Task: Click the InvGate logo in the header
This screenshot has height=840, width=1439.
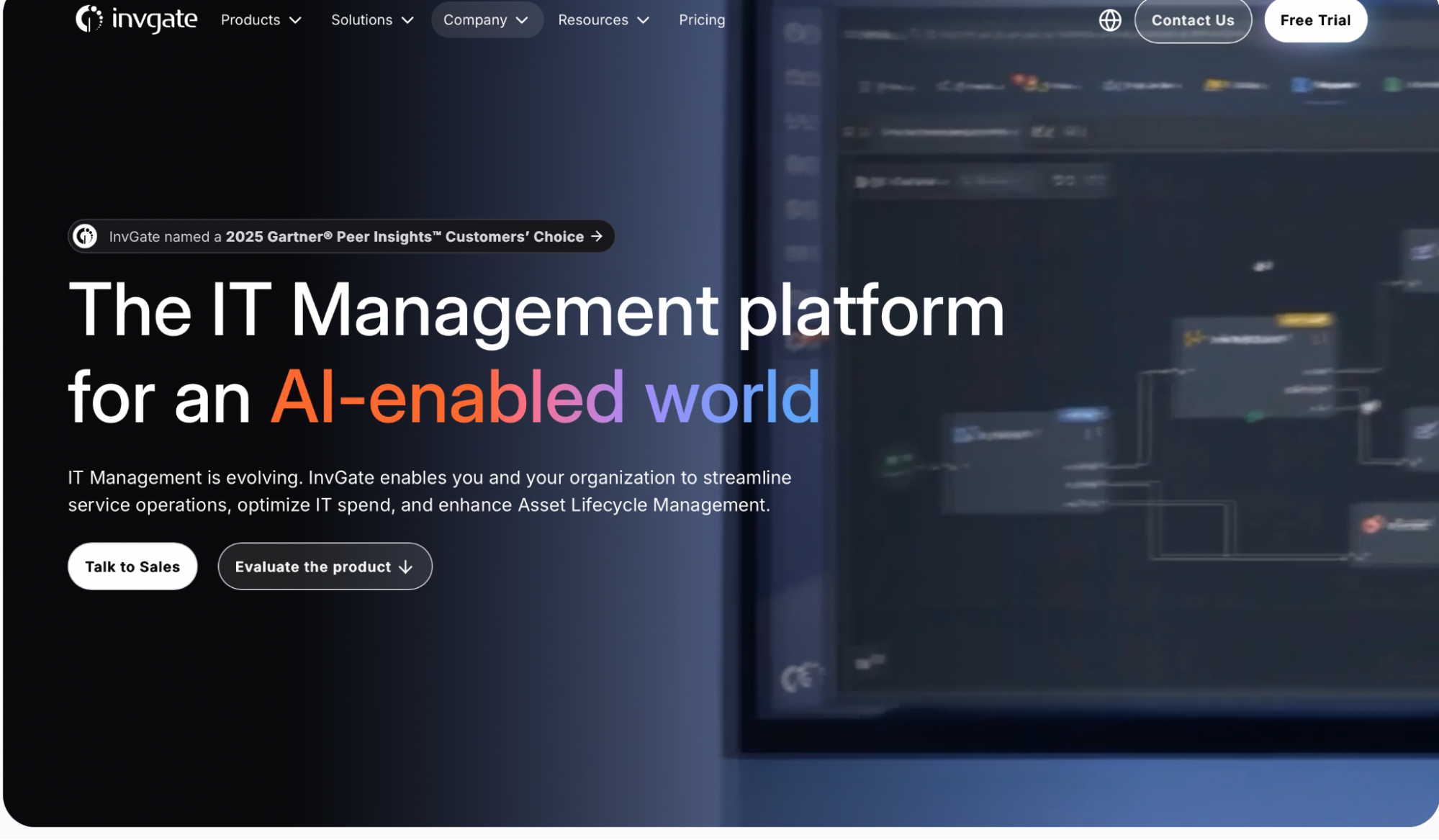Action: click(x=136, y=19)
